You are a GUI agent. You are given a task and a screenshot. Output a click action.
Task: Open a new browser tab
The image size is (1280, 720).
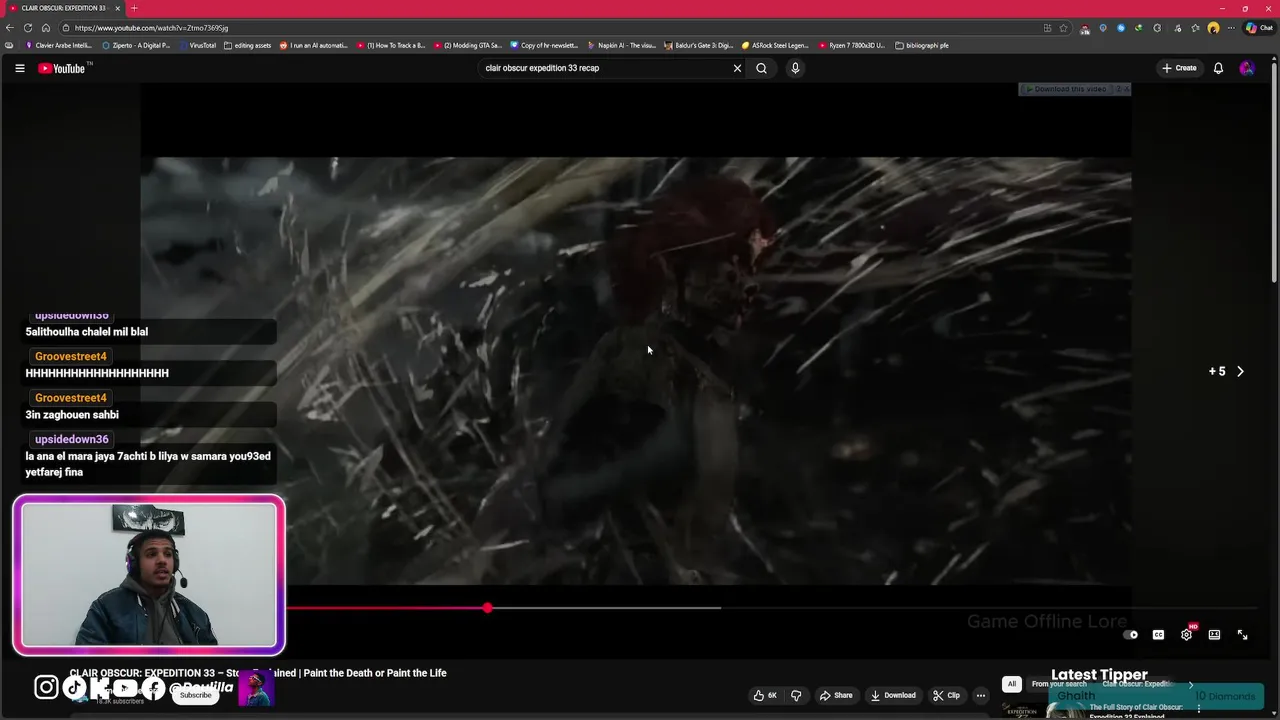[x=134, y=8]
